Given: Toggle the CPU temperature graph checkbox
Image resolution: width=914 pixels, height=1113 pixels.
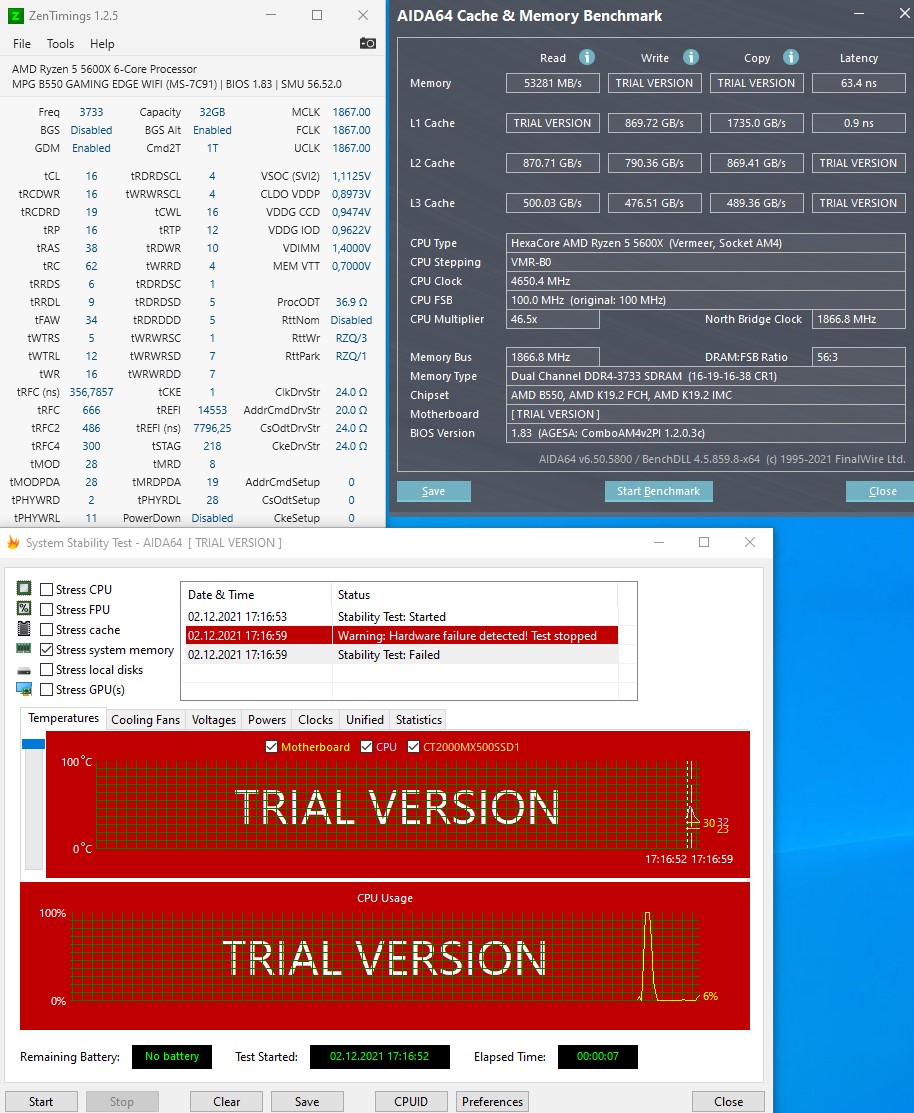Looking at the screenshot, I should (366, 747).
